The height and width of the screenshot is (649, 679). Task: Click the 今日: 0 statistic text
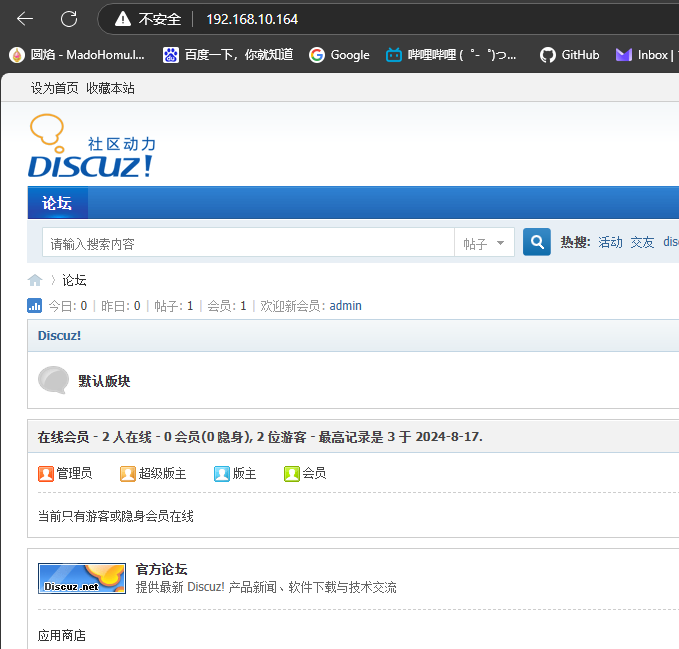pyautogui.click(x=68, y=306)
